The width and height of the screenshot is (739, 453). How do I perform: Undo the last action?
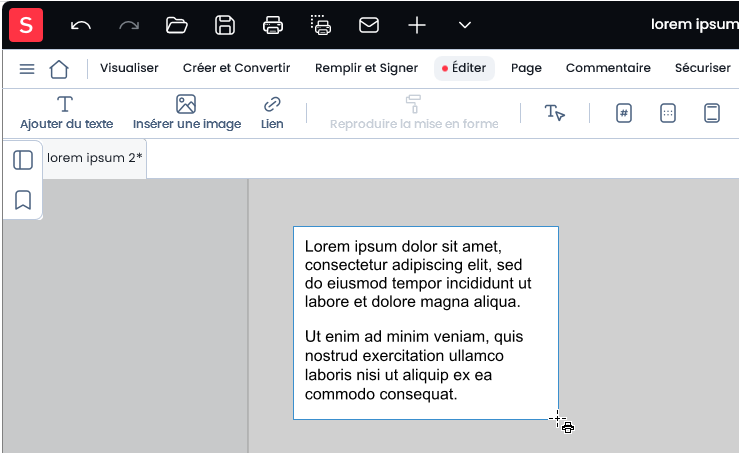81,25
